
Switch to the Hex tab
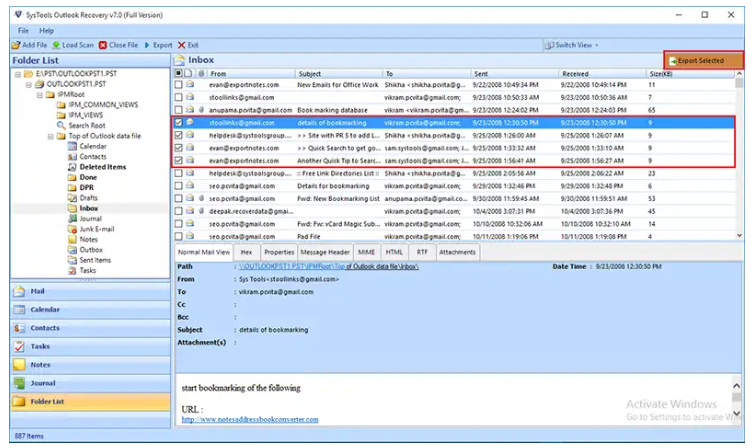246,252
